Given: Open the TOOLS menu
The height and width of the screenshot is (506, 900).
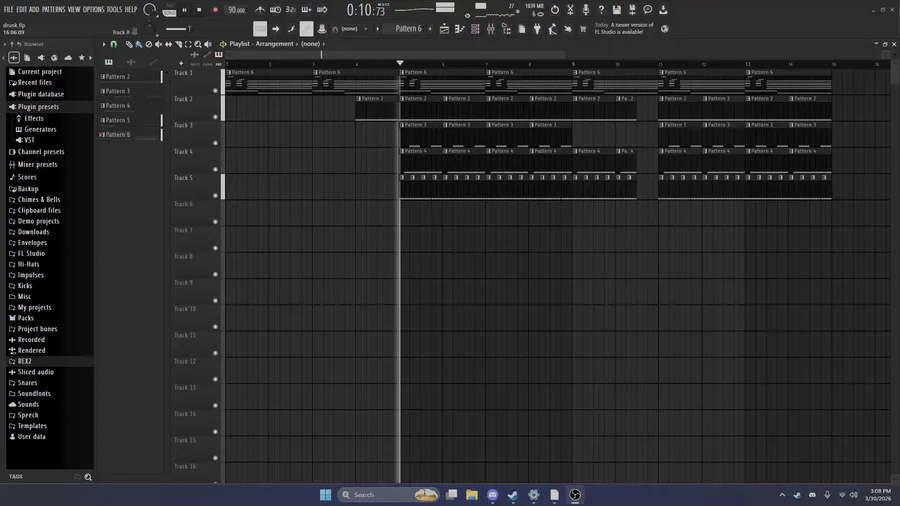Looking at the screenshot, I should pyautogui.click(x=114, y=10).
